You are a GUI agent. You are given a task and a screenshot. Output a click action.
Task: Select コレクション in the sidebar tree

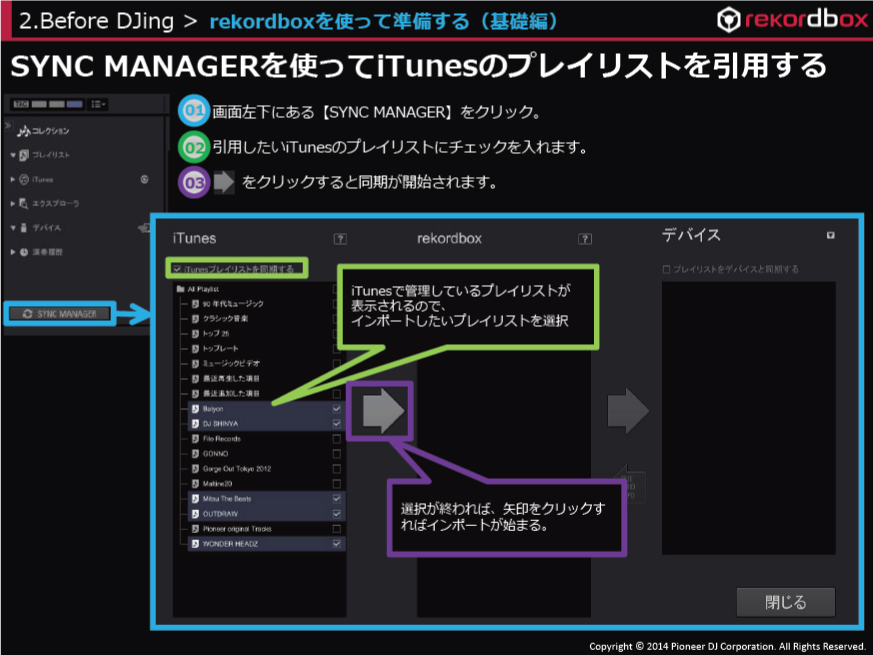[43, 131]
